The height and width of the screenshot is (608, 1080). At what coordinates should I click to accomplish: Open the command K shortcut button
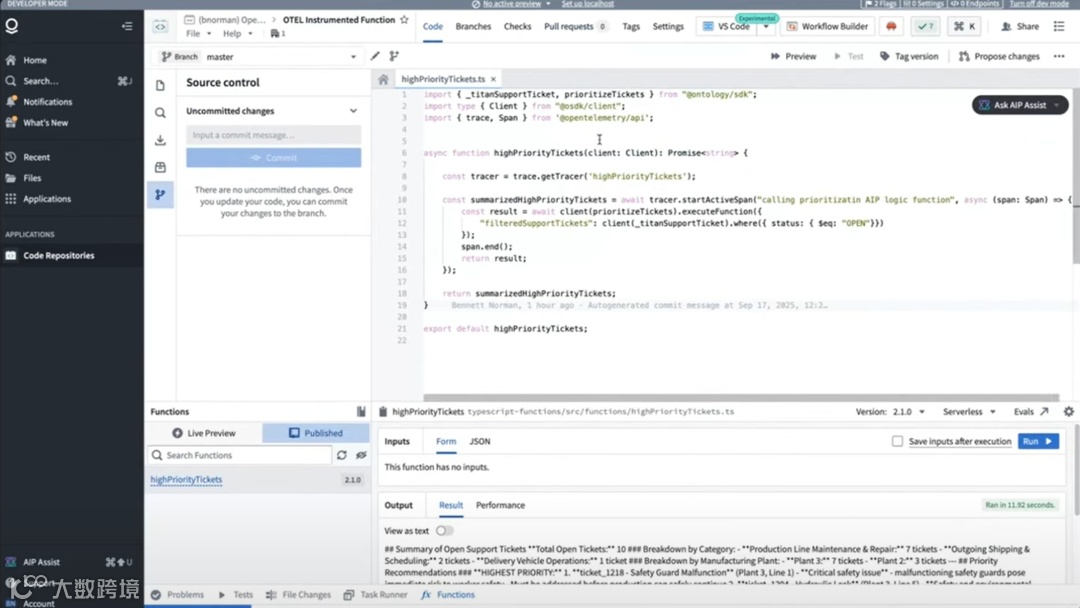(964, 26)
